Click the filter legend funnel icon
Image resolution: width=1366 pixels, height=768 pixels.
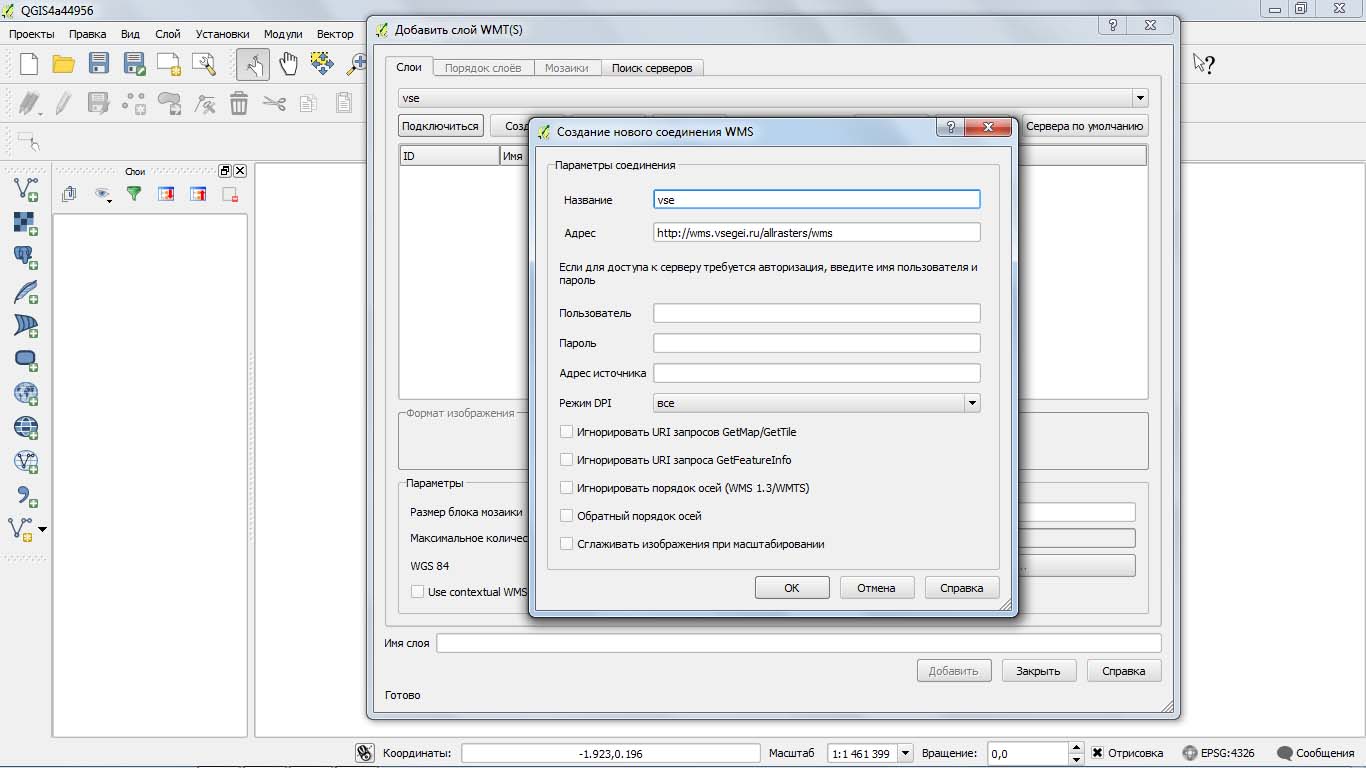pos(134,194)
